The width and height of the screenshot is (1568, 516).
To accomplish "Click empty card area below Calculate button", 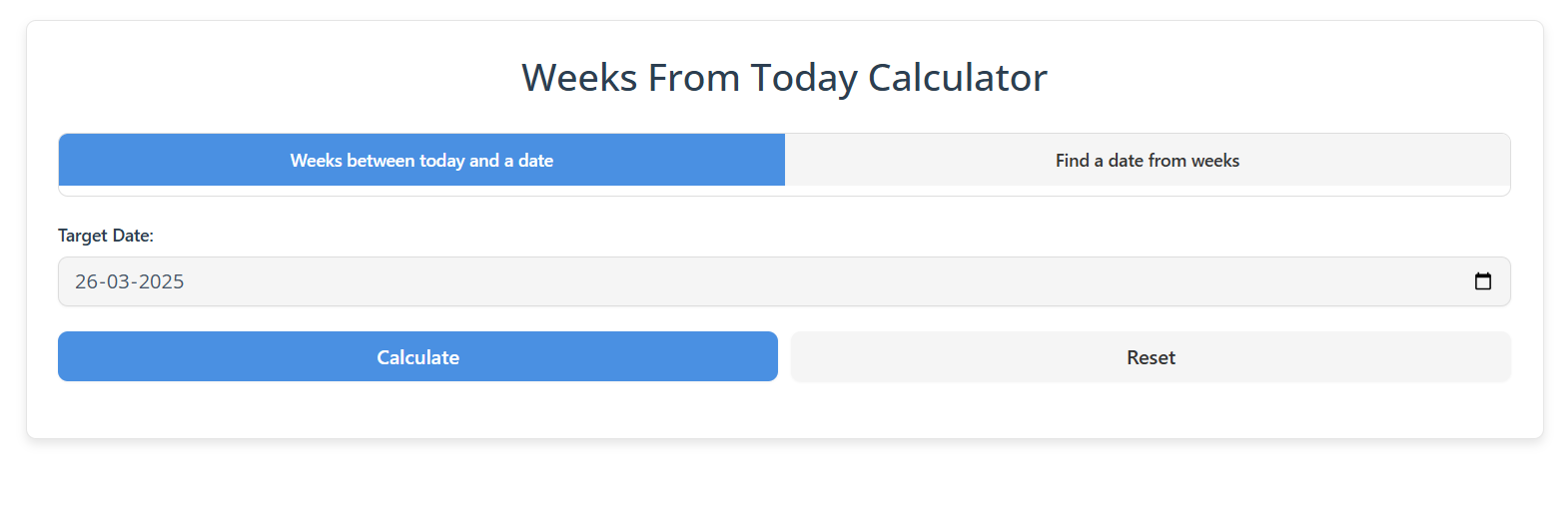I will pyautogui.click(x=417, y=410).
